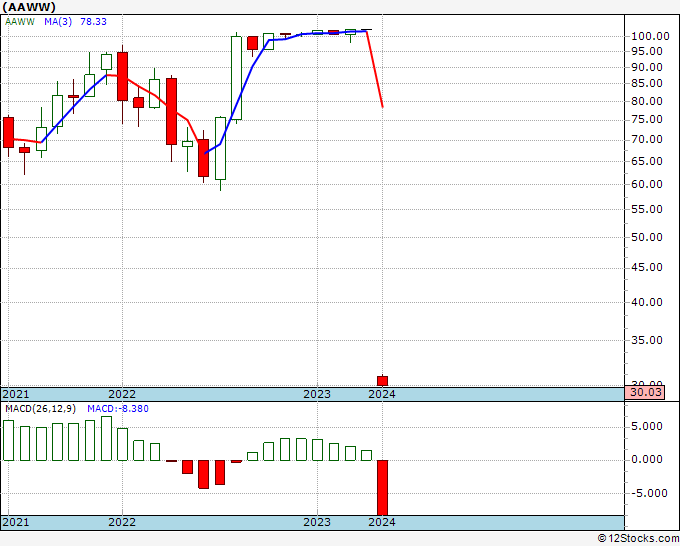Click the 55.00 price axis label
This screenshot has width=680, height=546.
coord(647,209)
